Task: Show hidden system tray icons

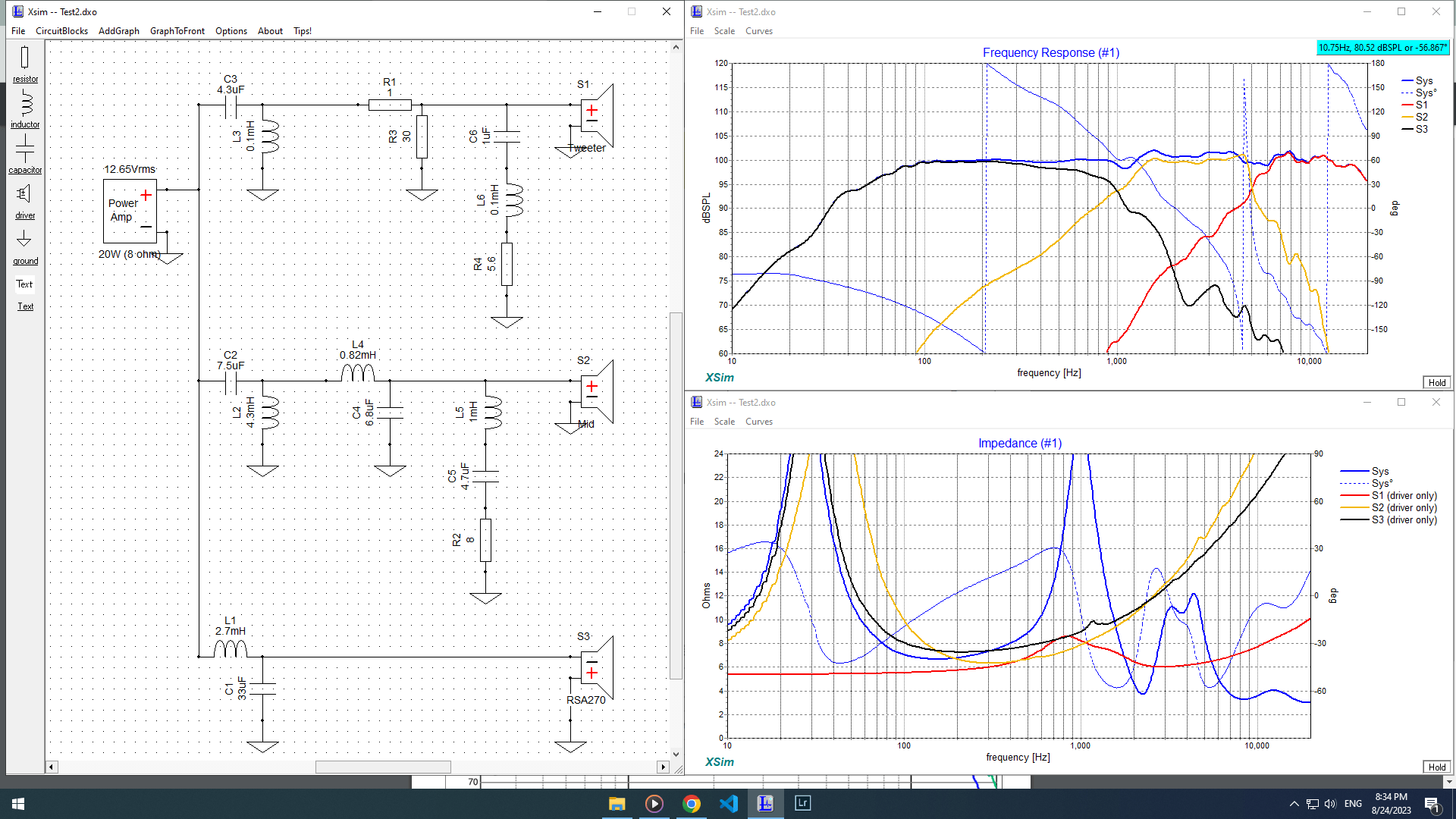Action: click(1294, 804)
